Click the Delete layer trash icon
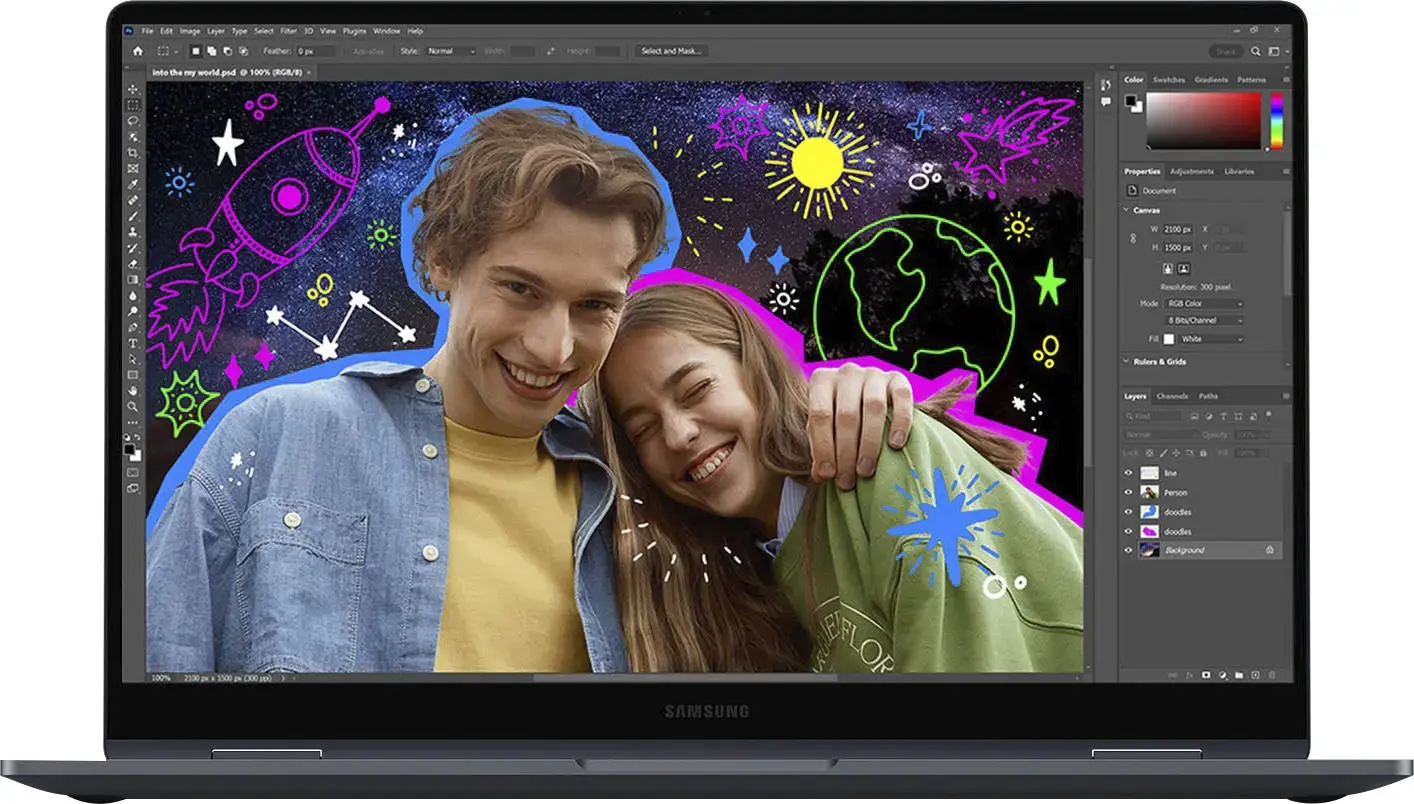The height and width of the screenshot is (804, 1414). click(1272, 675)
